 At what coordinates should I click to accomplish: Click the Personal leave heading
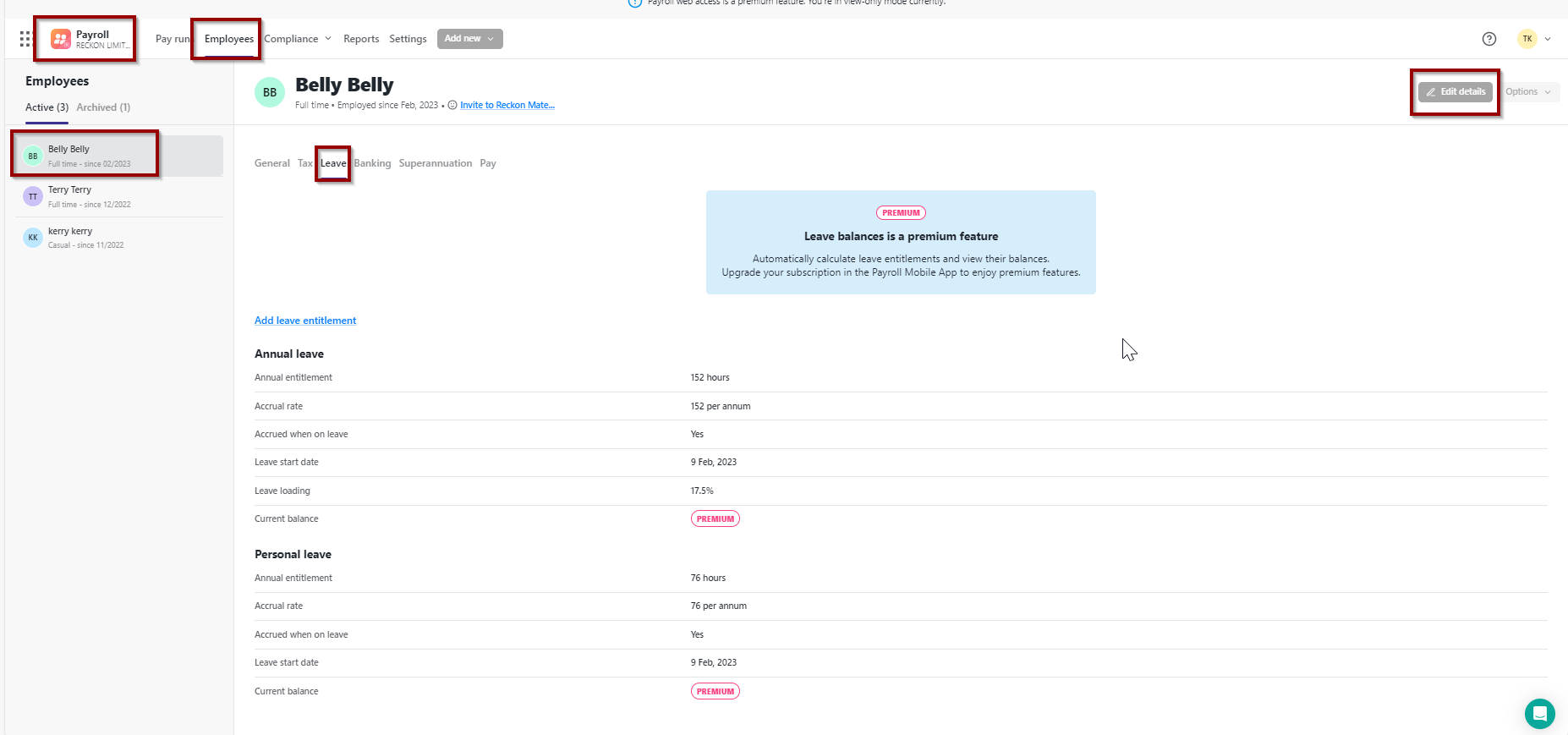coord(293,554)
